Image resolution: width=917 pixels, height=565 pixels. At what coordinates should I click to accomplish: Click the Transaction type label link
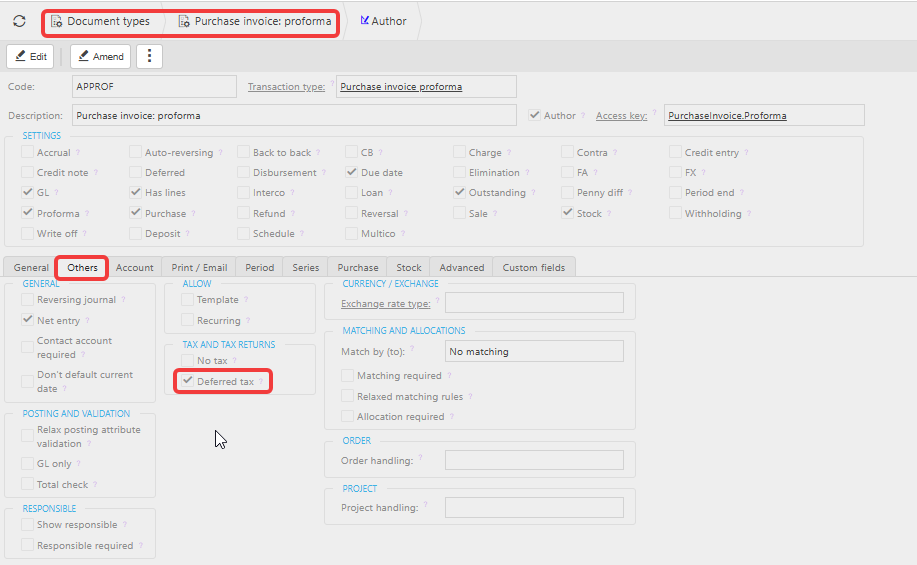pyautogui.click(x=286, y=87)
